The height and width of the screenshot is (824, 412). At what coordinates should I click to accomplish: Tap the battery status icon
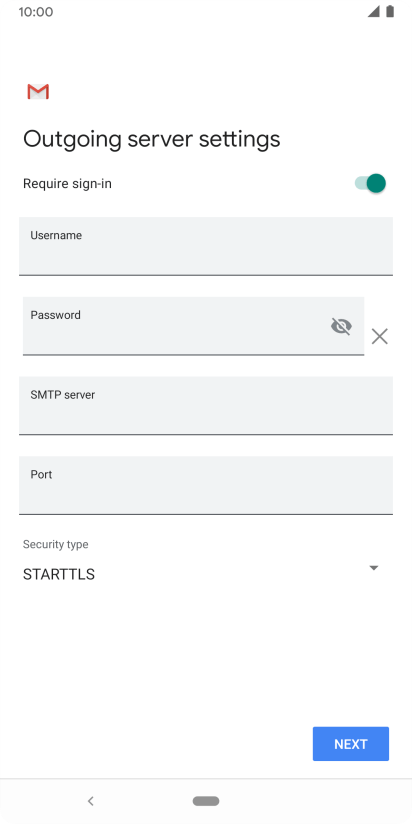(x=390, y=12)
